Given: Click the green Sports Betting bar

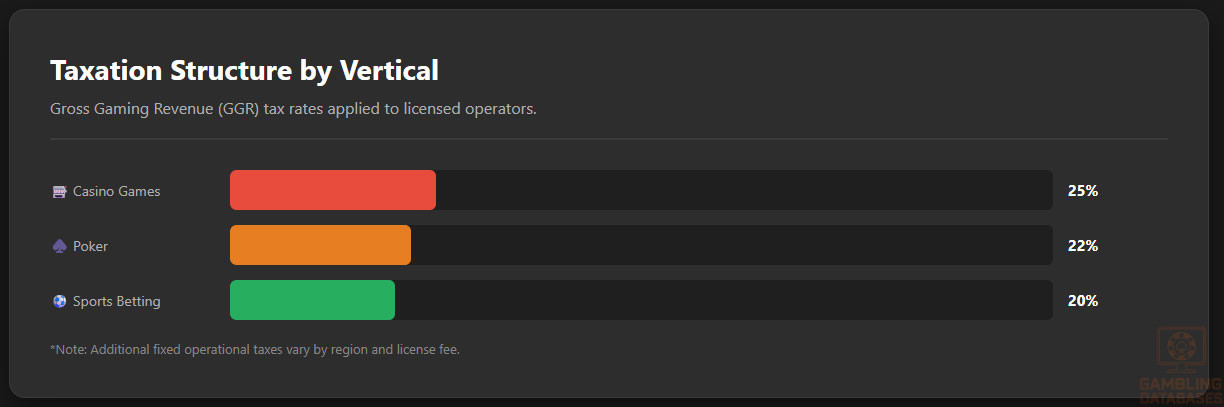Looking at the screenshot, I should (312, 300).
